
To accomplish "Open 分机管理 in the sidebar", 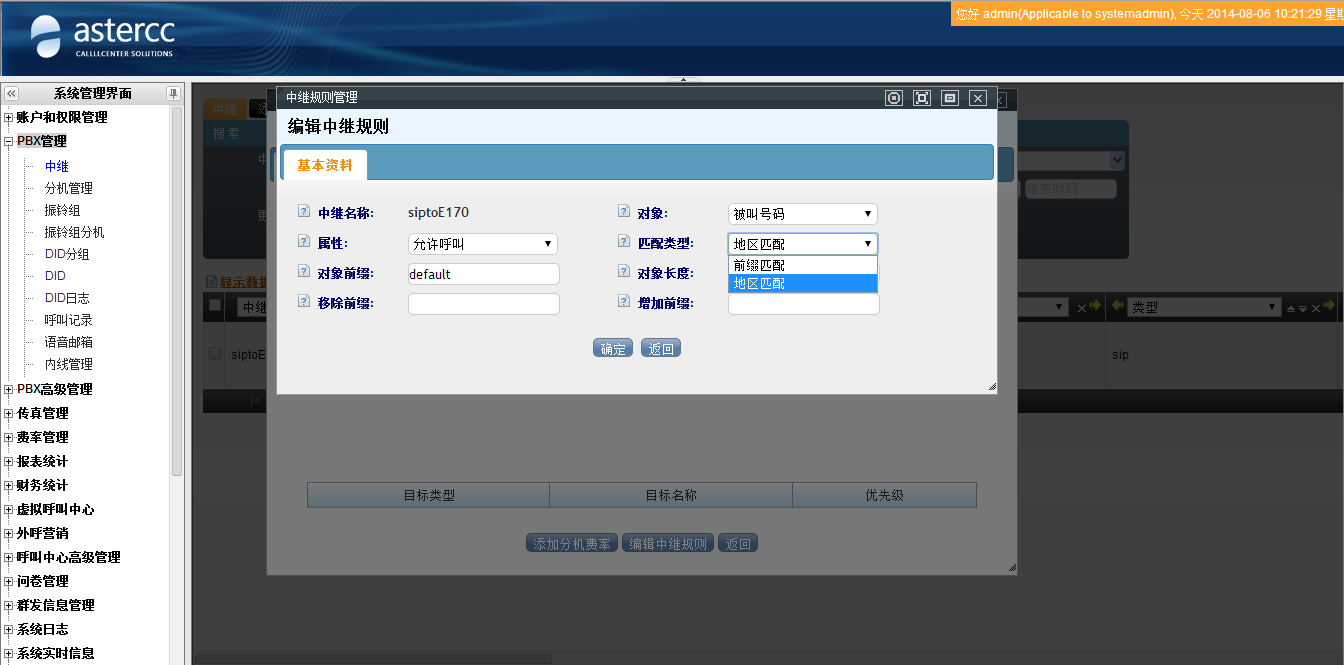I will click(x=68, y=188).
